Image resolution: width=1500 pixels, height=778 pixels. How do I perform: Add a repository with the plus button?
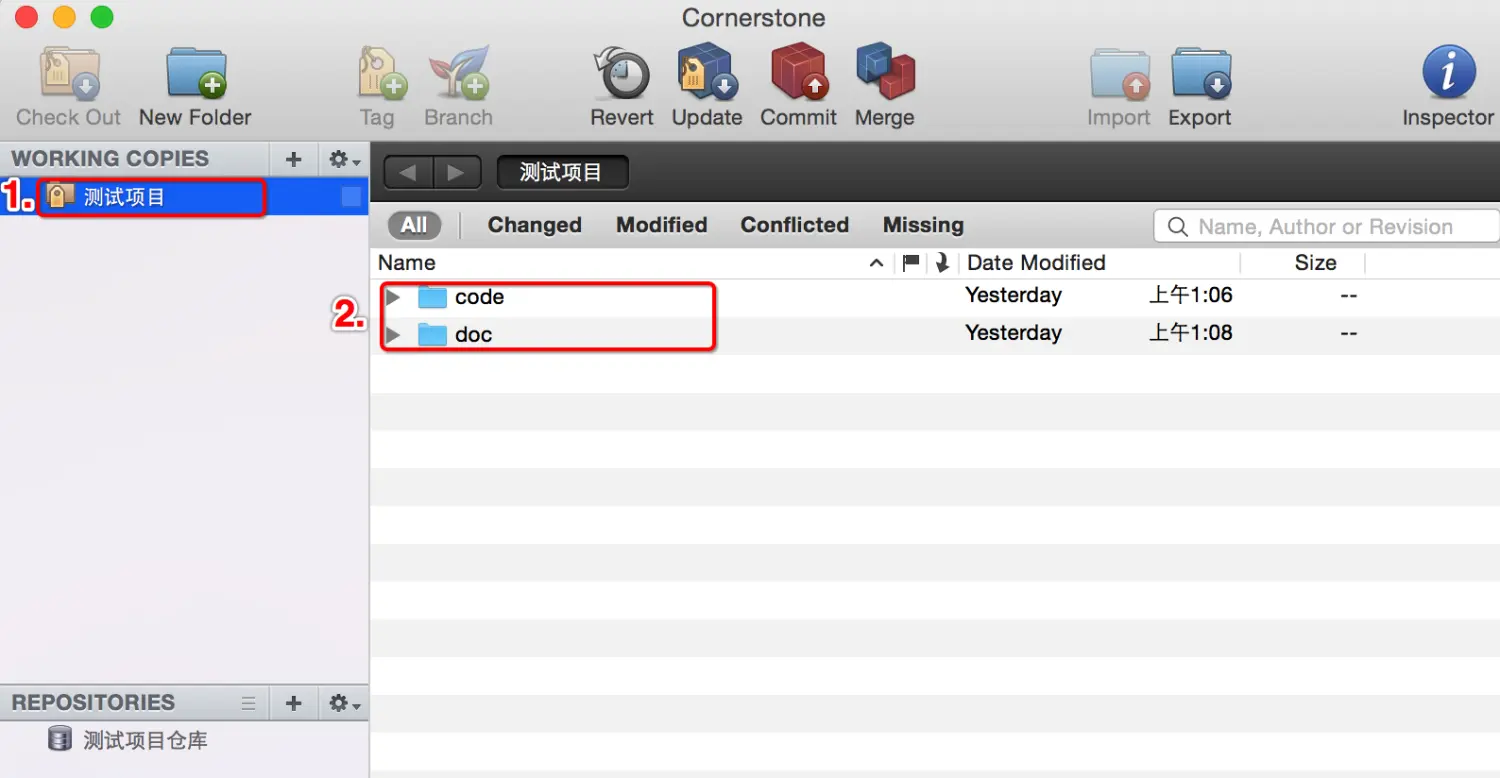[x=294, y=703]
